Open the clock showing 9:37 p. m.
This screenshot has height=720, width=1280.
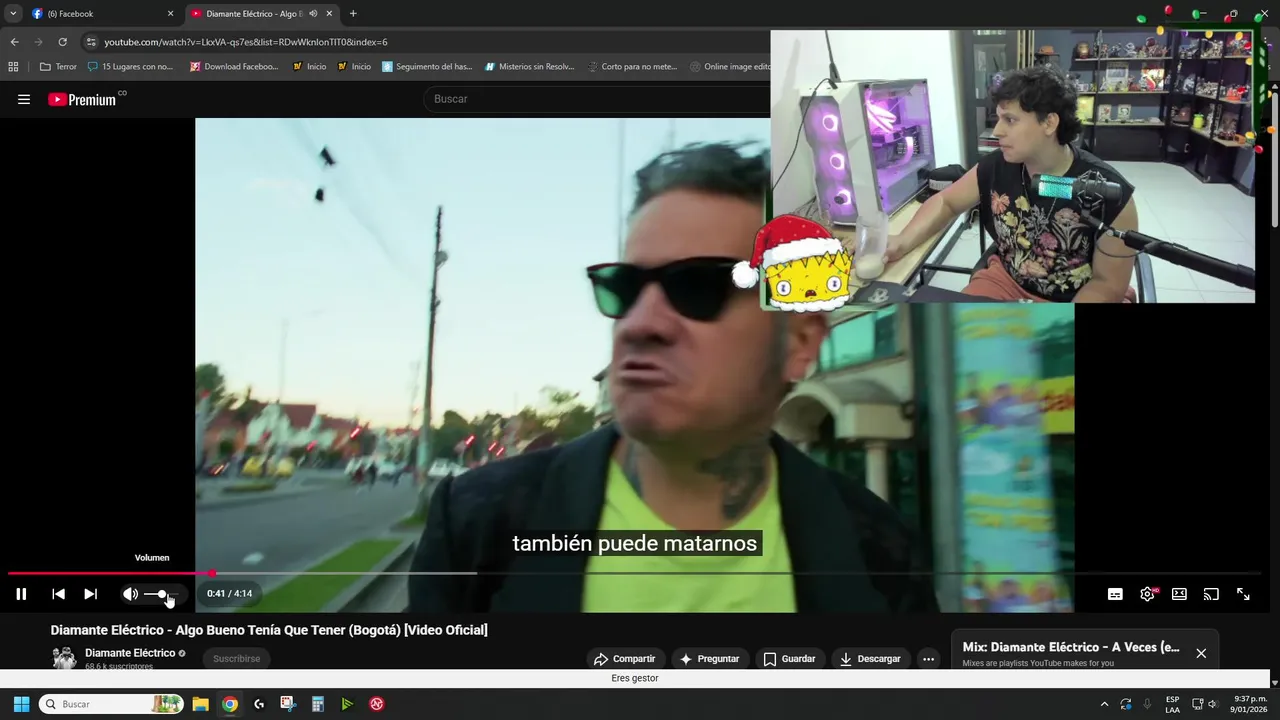pos(1250,704)
